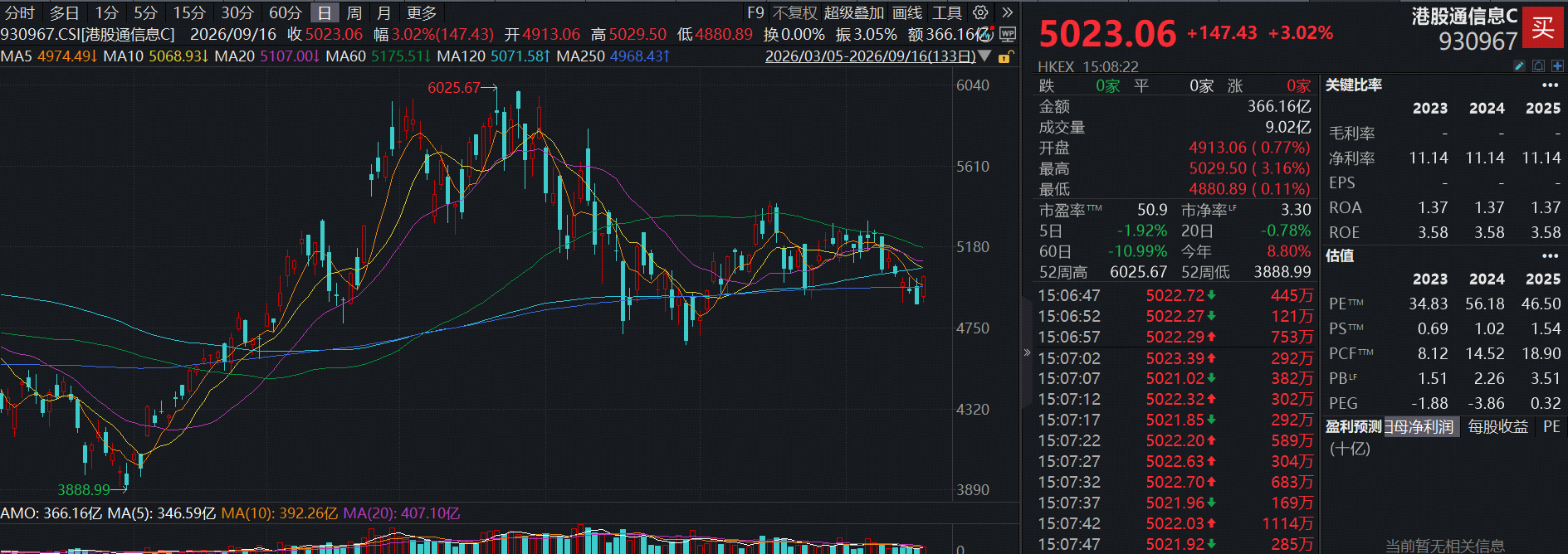Open the 画线 drawing tools
Viewport: 1568px width, 554px height.
tap(907, 13)
